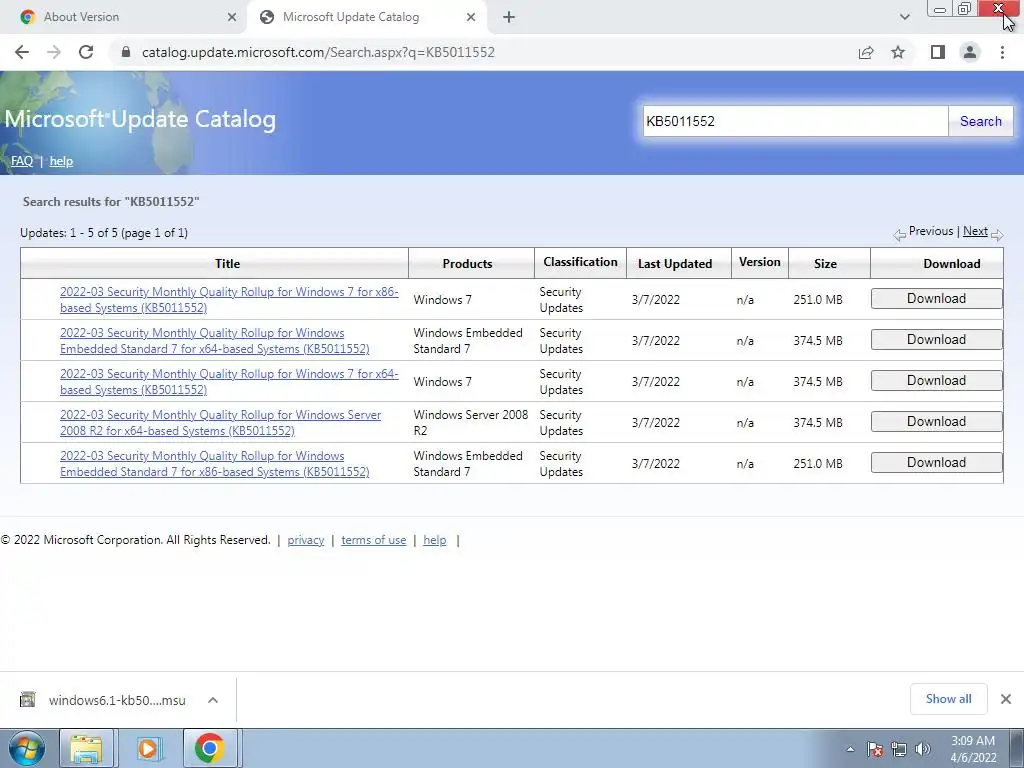Image resolution: width=1024 pixels, height=768 pixels.
Task: Open the Chrome side panel
Action: point(938,52)
